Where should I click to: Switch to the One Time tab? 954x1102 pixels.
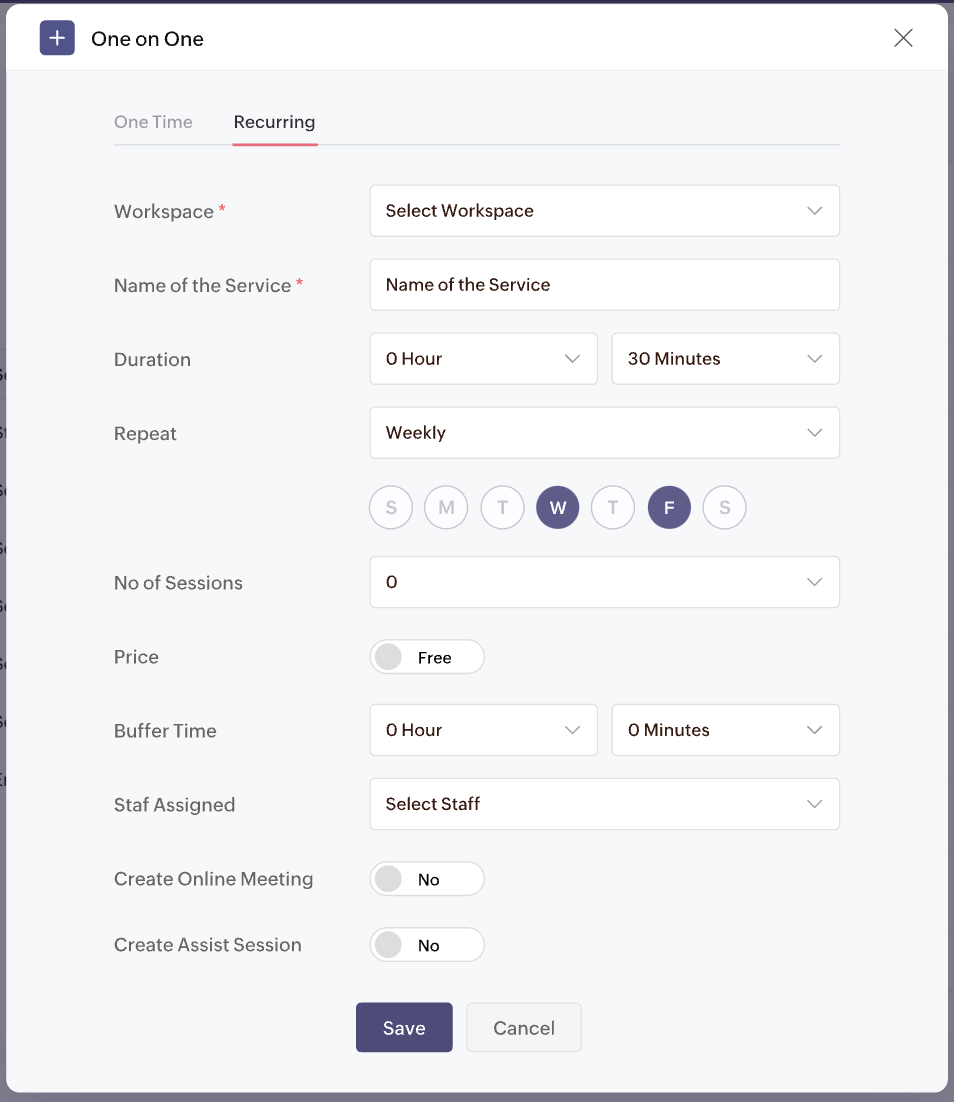point(153,122)
